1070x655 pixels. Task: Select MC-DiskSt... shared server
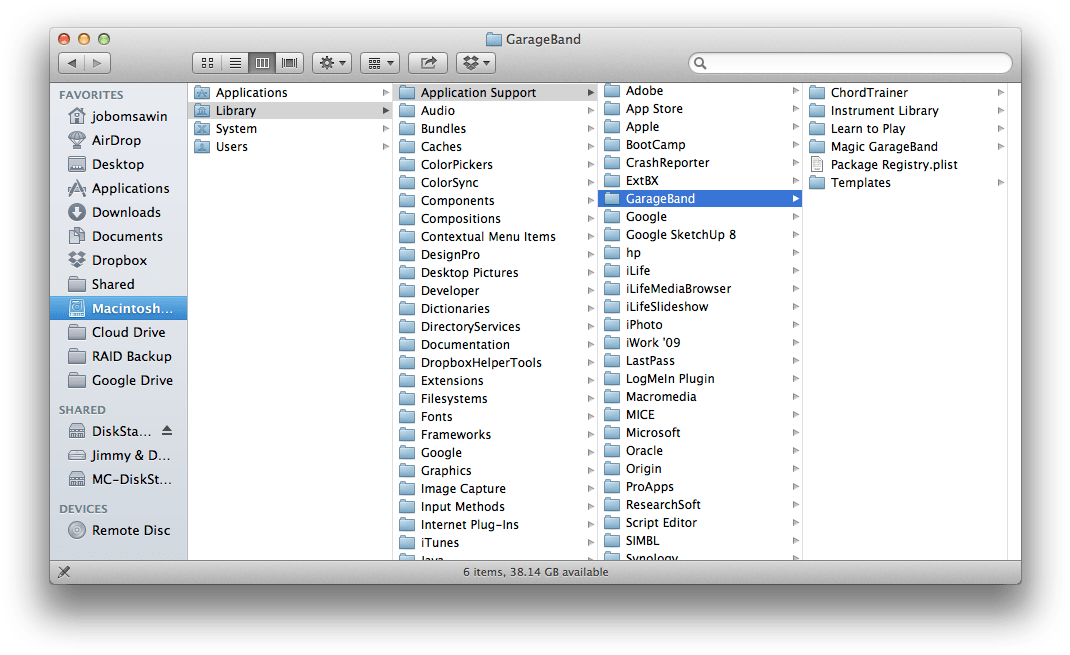[x=119, y=479]
